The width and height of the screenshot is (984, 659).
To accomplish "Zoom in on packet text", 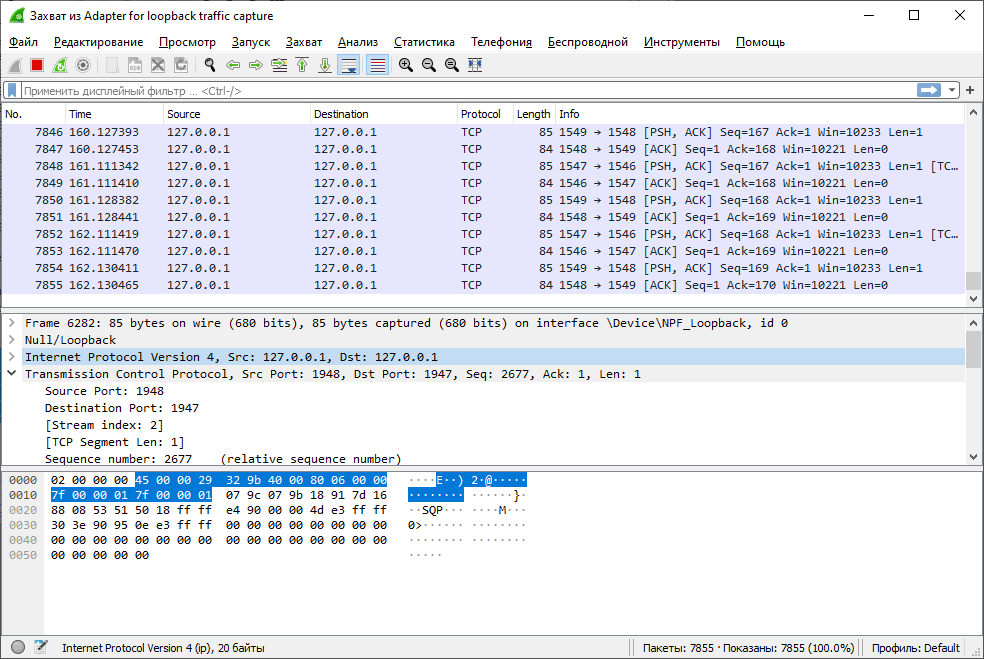I will pyautogui.click(x=406, y=65).
